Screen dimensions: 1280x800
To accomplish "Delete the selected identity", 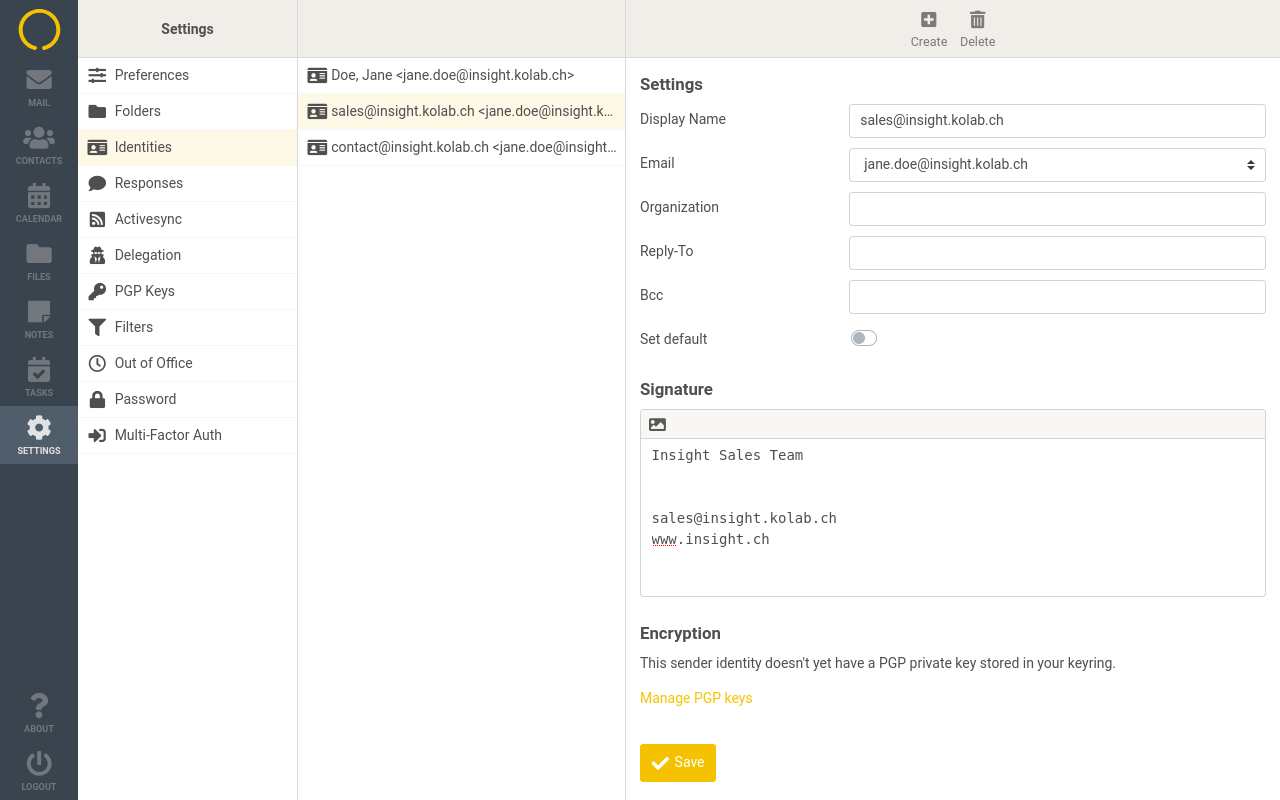I will click(x=978, y=29).
